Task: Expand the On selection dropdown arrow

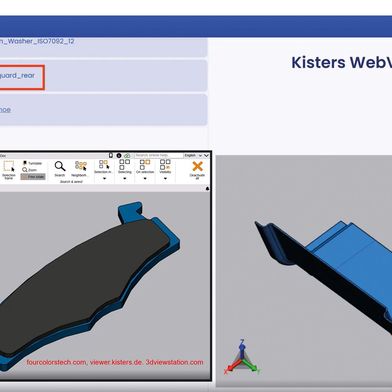Action: coord(145,179)
